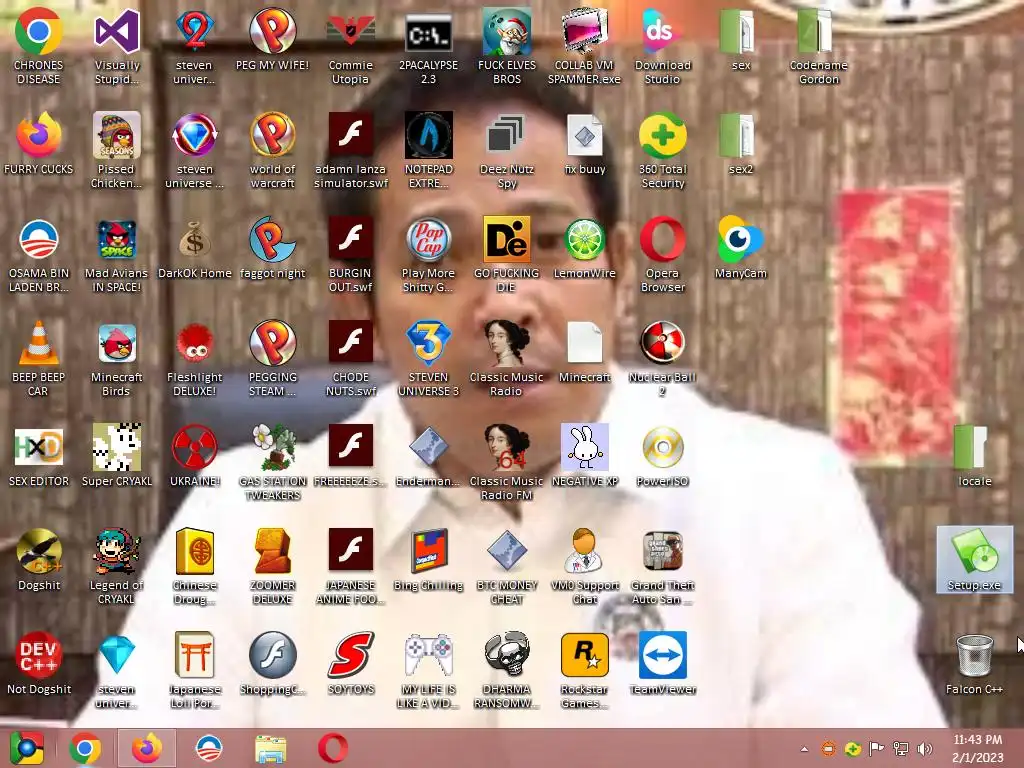
Task: Open 2PACALYPSE 2.3 command prompt shortcut
Action: pyautogui.click(x=428, y=46)
